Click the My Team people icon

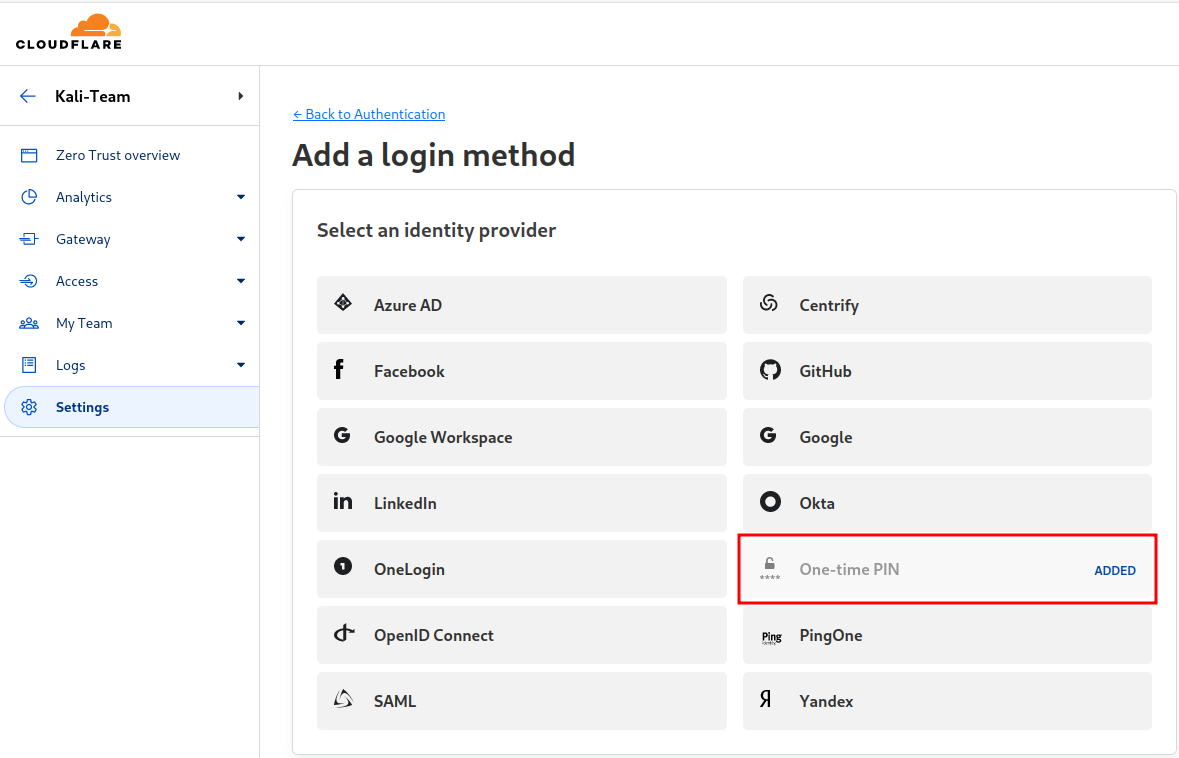click(x=29, y=323)
